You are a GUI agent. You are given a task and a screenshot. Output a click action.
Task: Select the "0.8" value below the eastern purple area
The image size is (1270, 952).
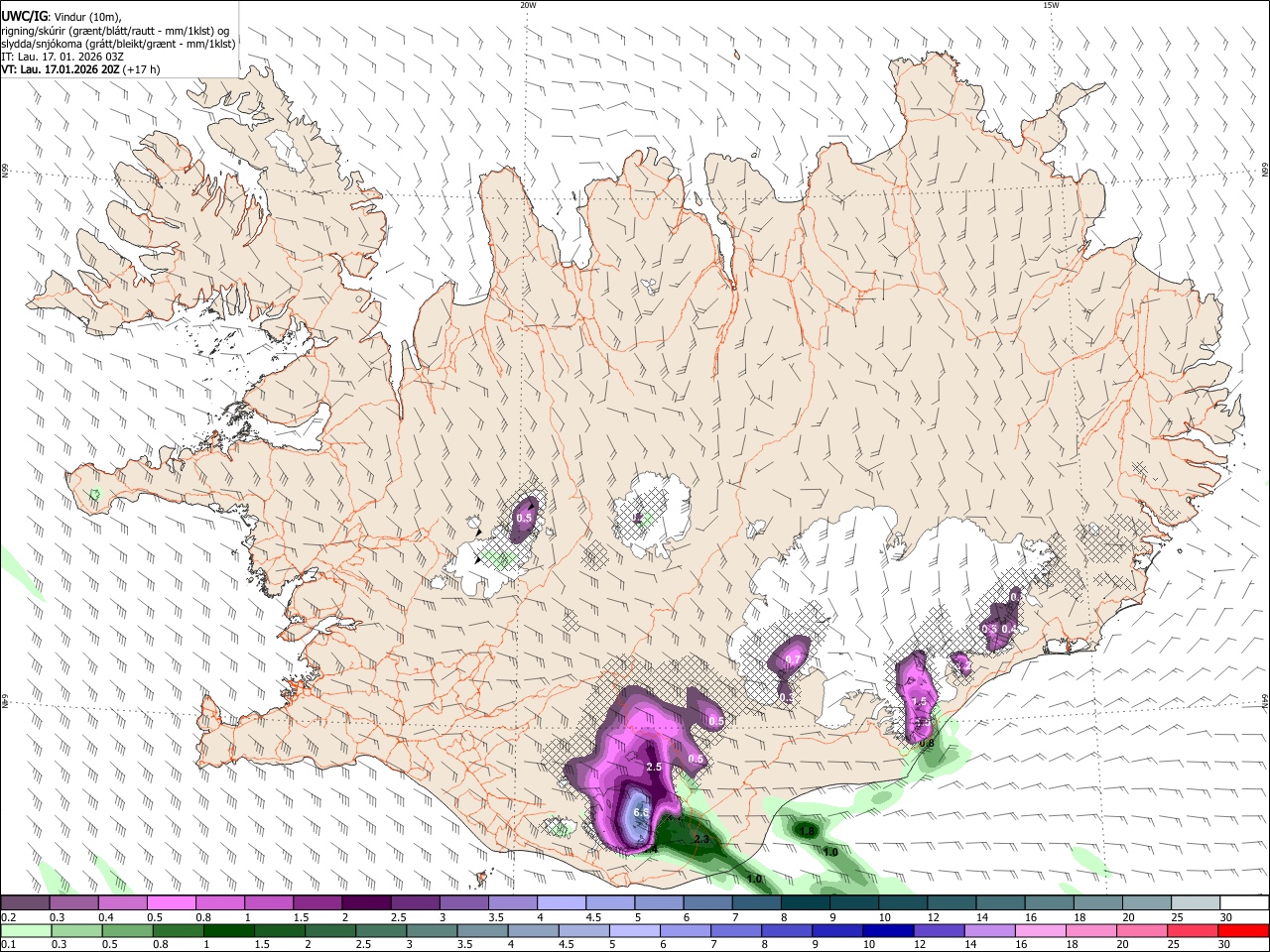pos(927,744)
